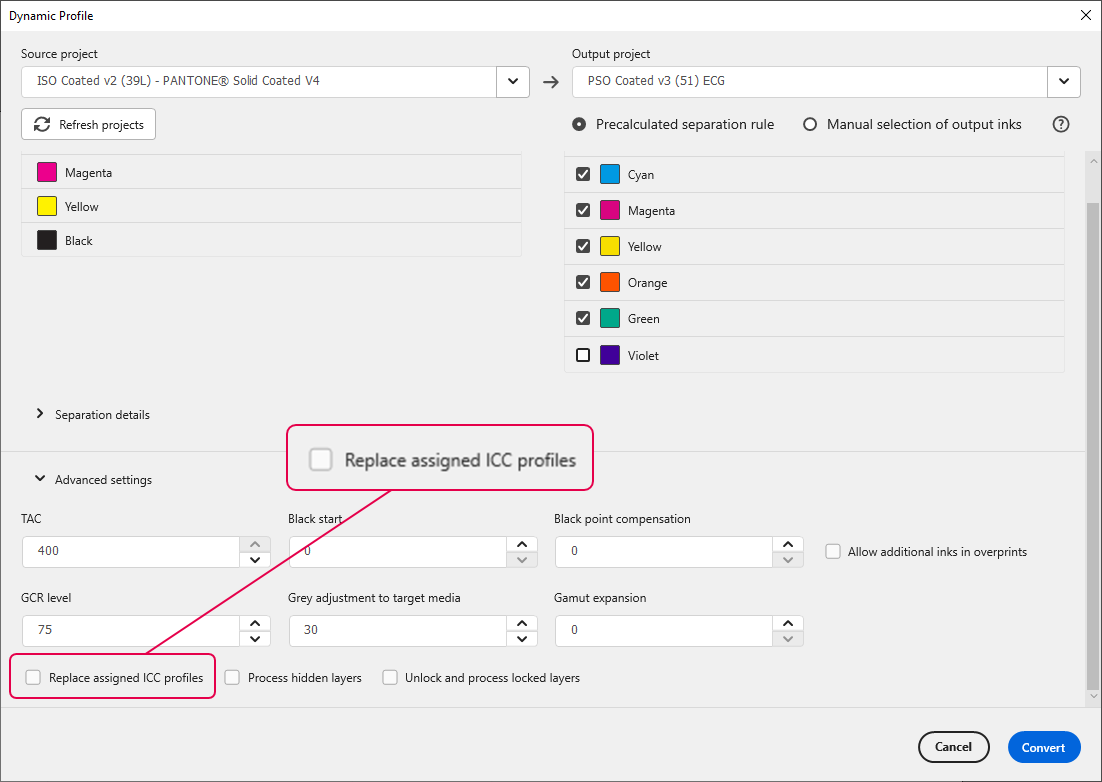Click the Convert button
This screenshot has height=782, width=1102.
tap(1044, 747)
